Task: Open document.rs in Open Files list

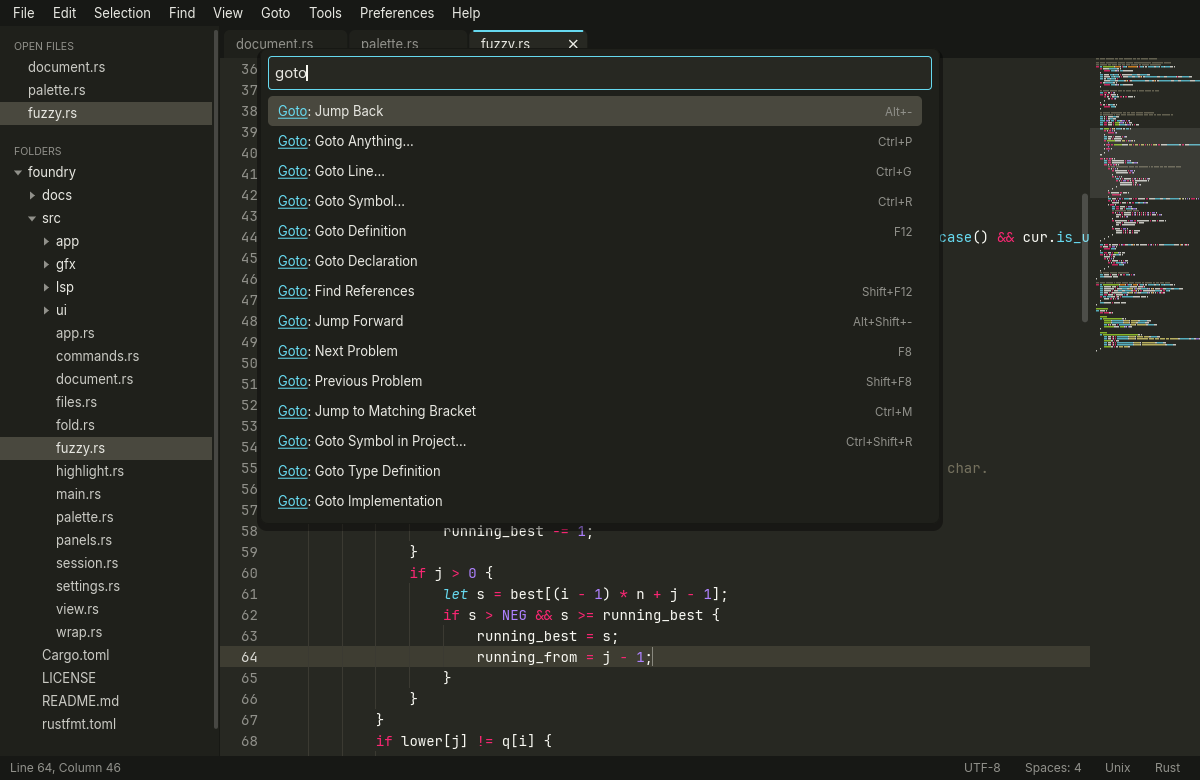Action: pyautogui.click(x=106, y=67)
